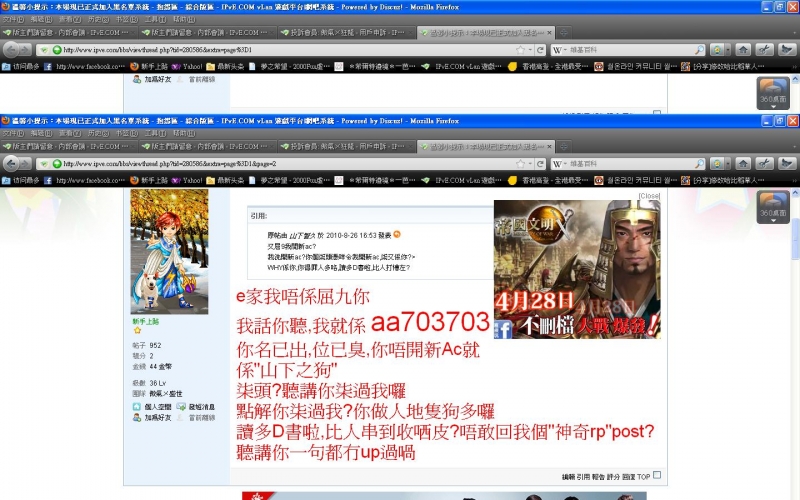This screenshot has height=500, width=800.
Task: Go back in the lower Firefox window
Action: [x=12, y=163]
